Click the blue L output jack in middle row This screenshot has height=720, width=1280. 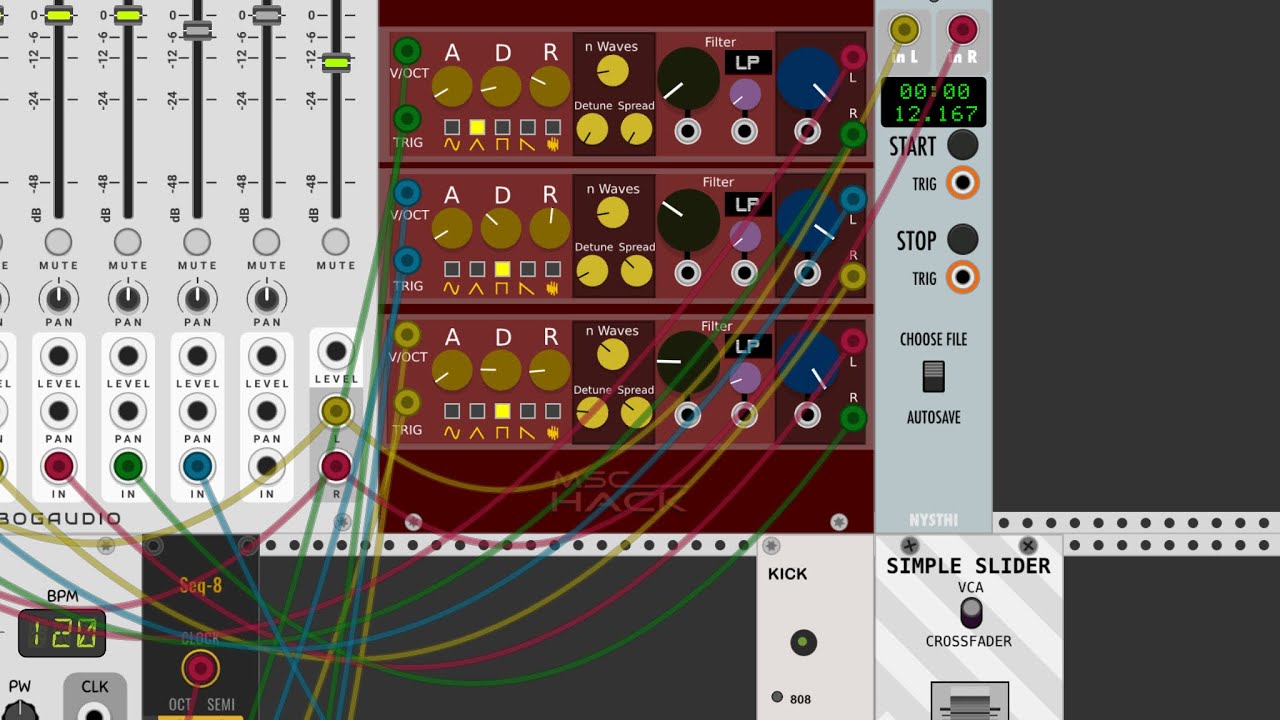point(853,199)
